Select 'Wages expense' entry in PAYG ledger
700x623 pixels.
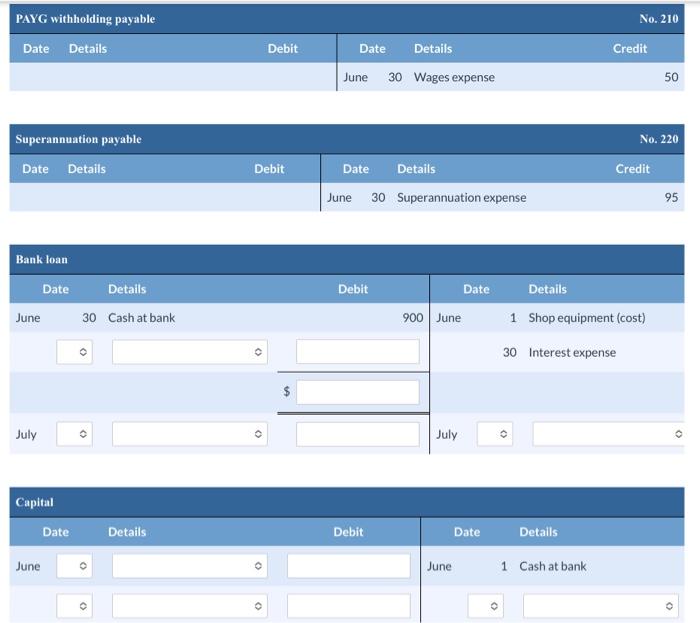click(454, 77)
